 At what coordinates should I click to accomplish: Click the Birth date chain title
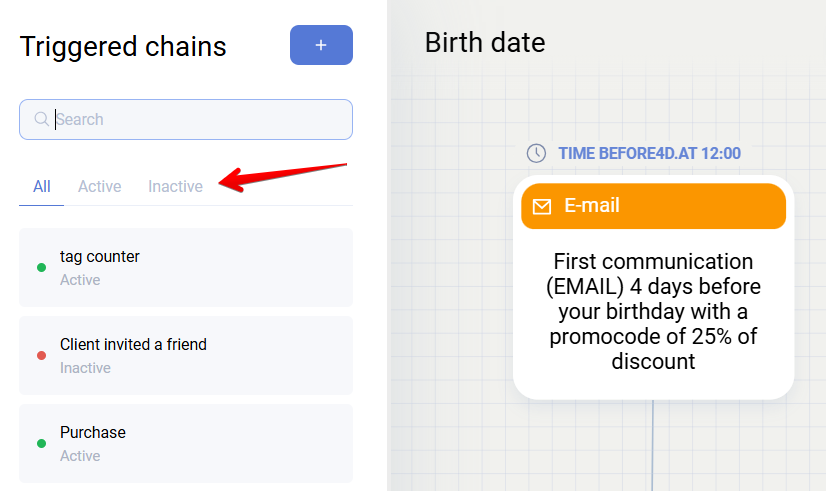[x=485, y=43]
